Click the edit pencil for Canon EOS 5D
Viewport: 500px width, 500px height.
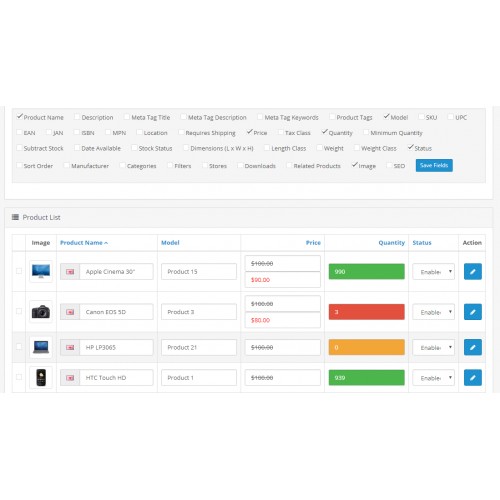pyautogui.click(x=473, y=312)
